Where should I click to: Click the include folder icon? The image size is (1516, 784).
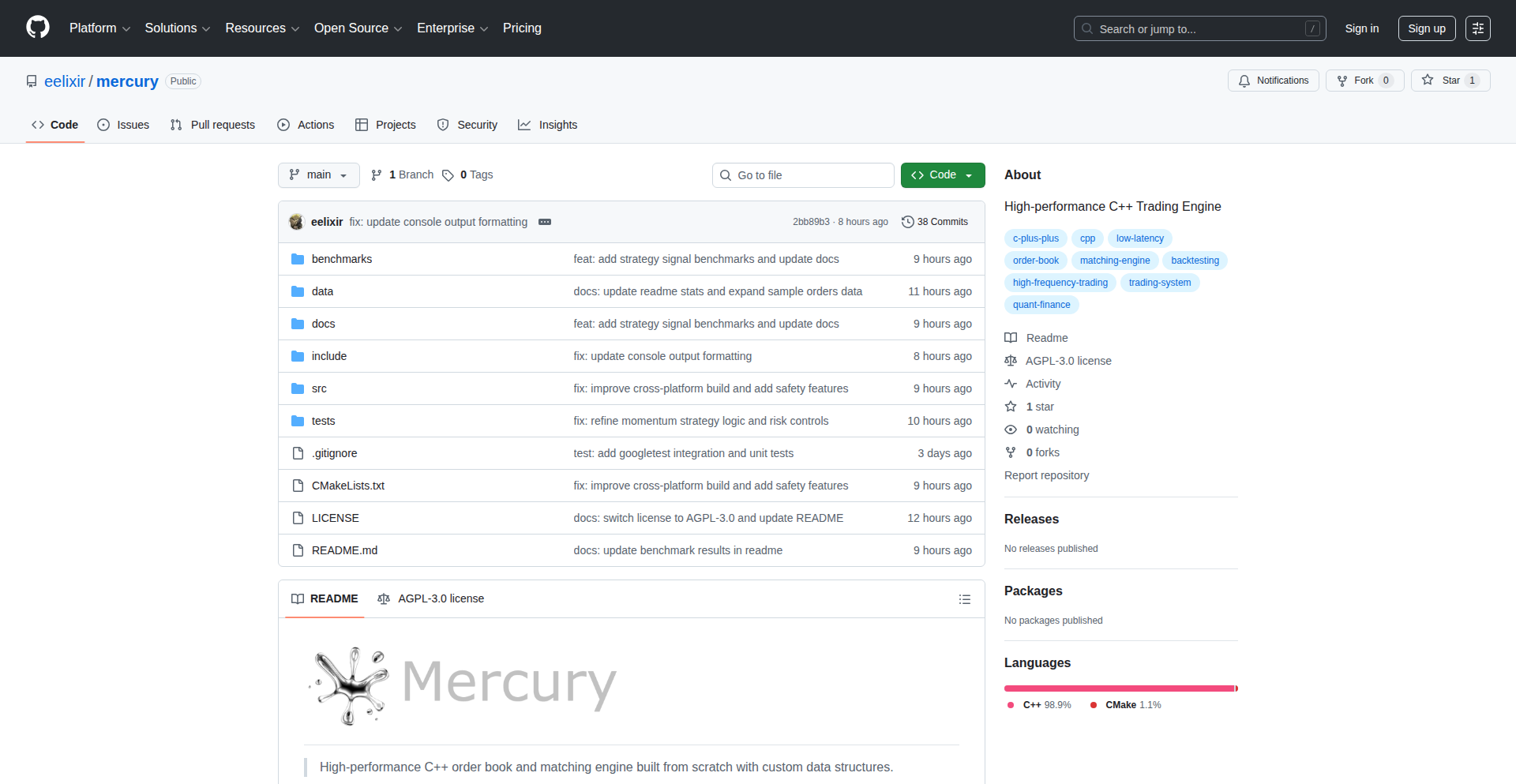pyautogui.click(x=298, y=356)
